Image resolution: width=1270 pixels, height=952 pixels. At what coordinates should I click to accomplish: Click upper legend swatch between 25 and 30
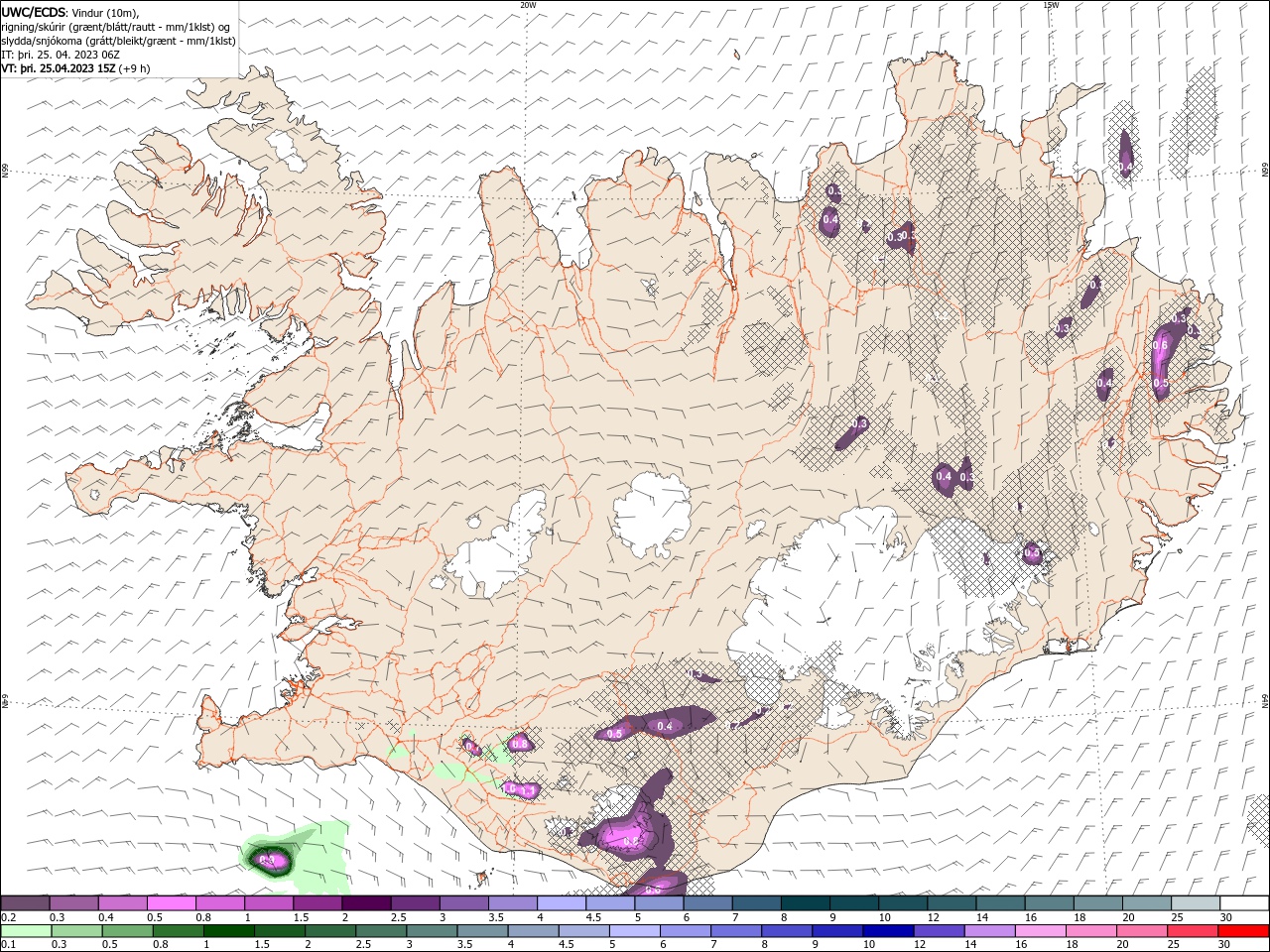click(x=1197, y=903)
